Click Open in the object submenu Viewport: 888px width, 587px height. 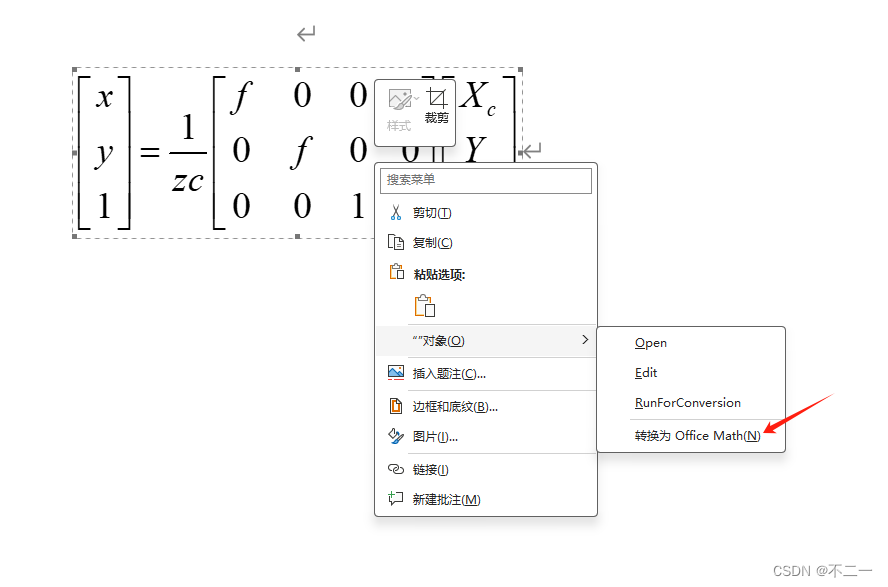click(x=650, y=342)
